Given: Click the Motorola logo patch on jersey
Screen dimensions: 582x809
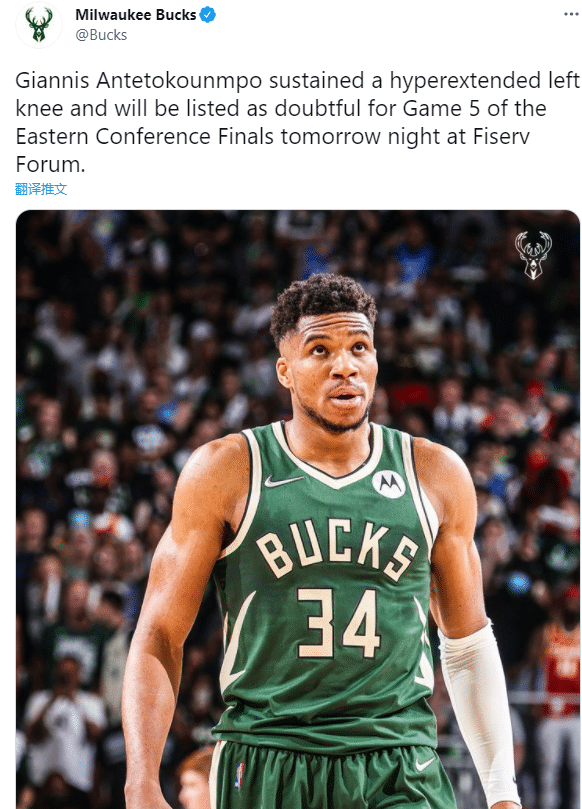Looking at the screenshot, I should tap(389, 483).
